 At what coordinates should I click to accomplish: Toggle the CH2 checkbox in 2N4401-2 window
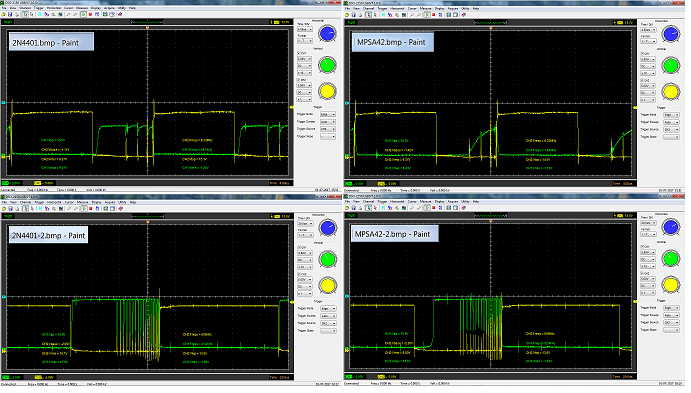coord(298,274)
